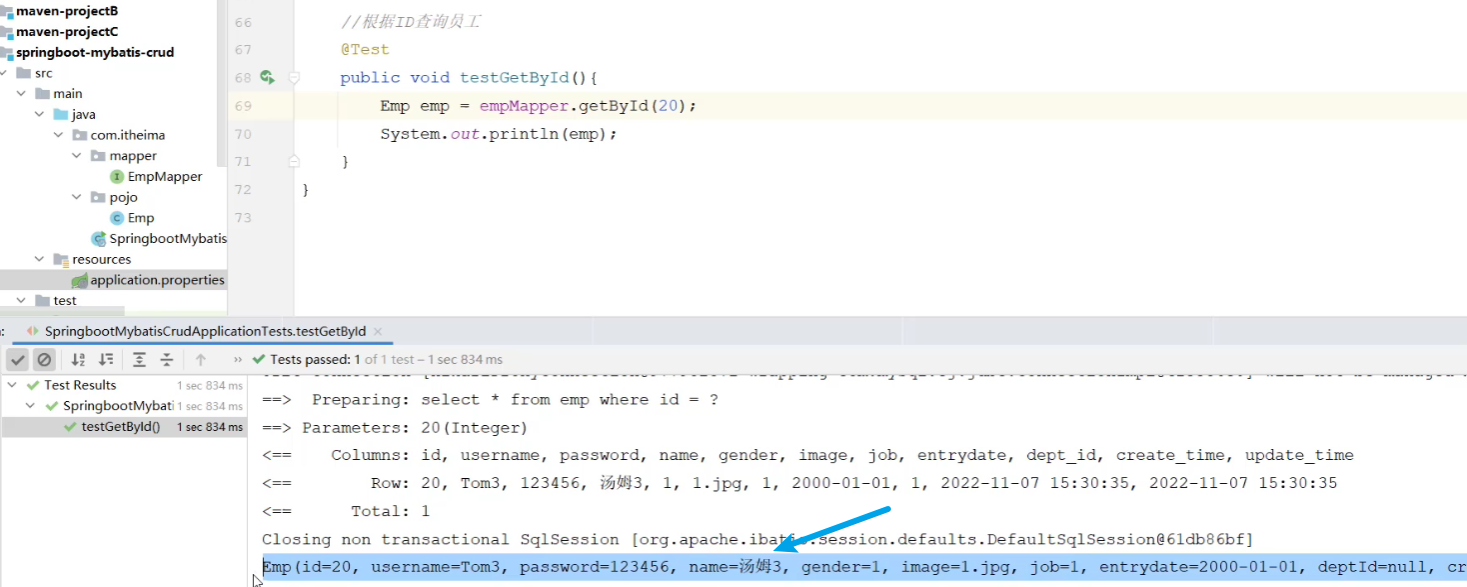The image size is (1467, 587).
Task: Select testGetById() in the test results tree
Action: [120, 427]
